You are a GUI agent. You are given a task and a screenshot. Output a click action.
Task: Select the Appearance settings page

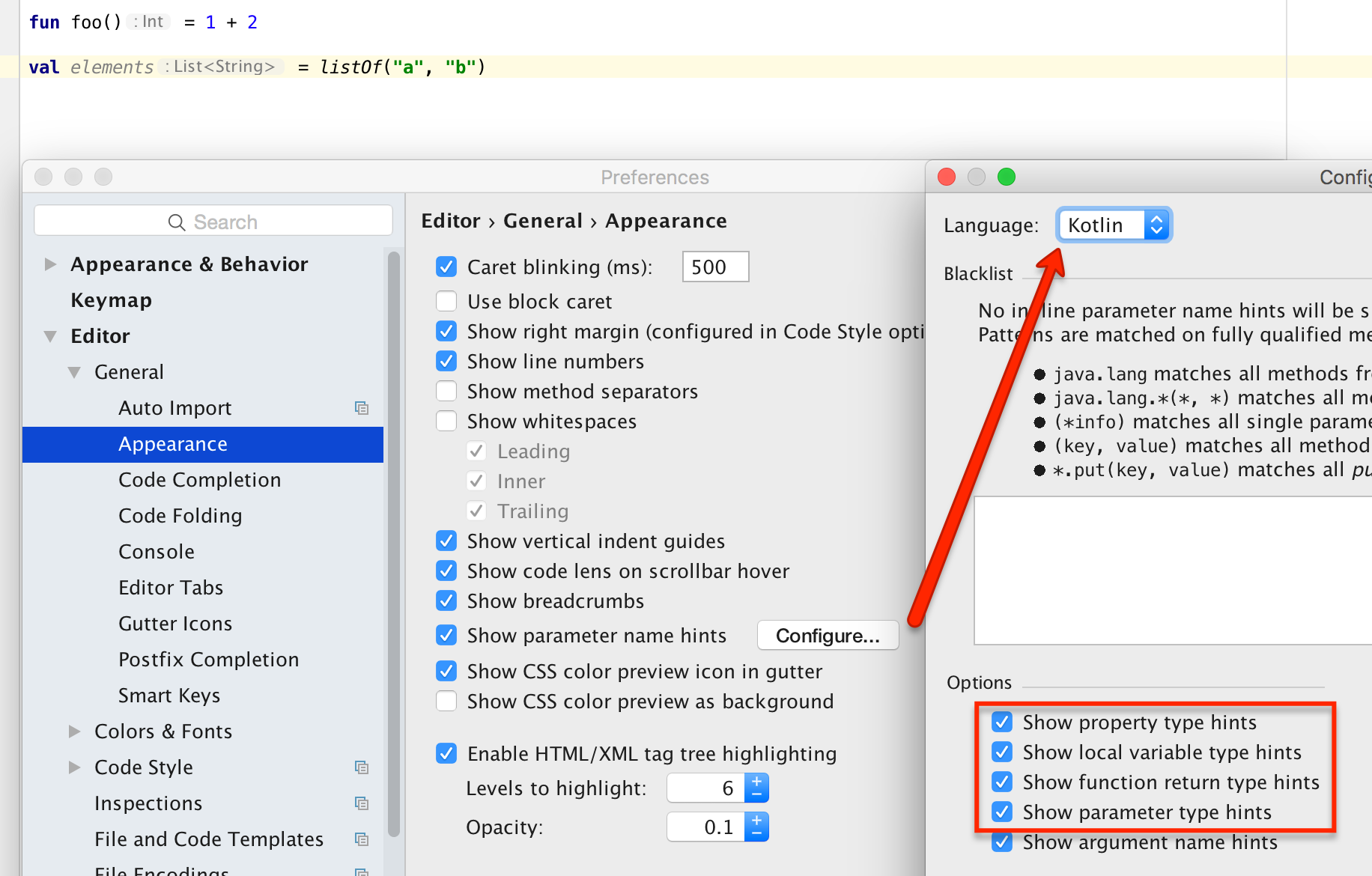click(x=203, y=444)
